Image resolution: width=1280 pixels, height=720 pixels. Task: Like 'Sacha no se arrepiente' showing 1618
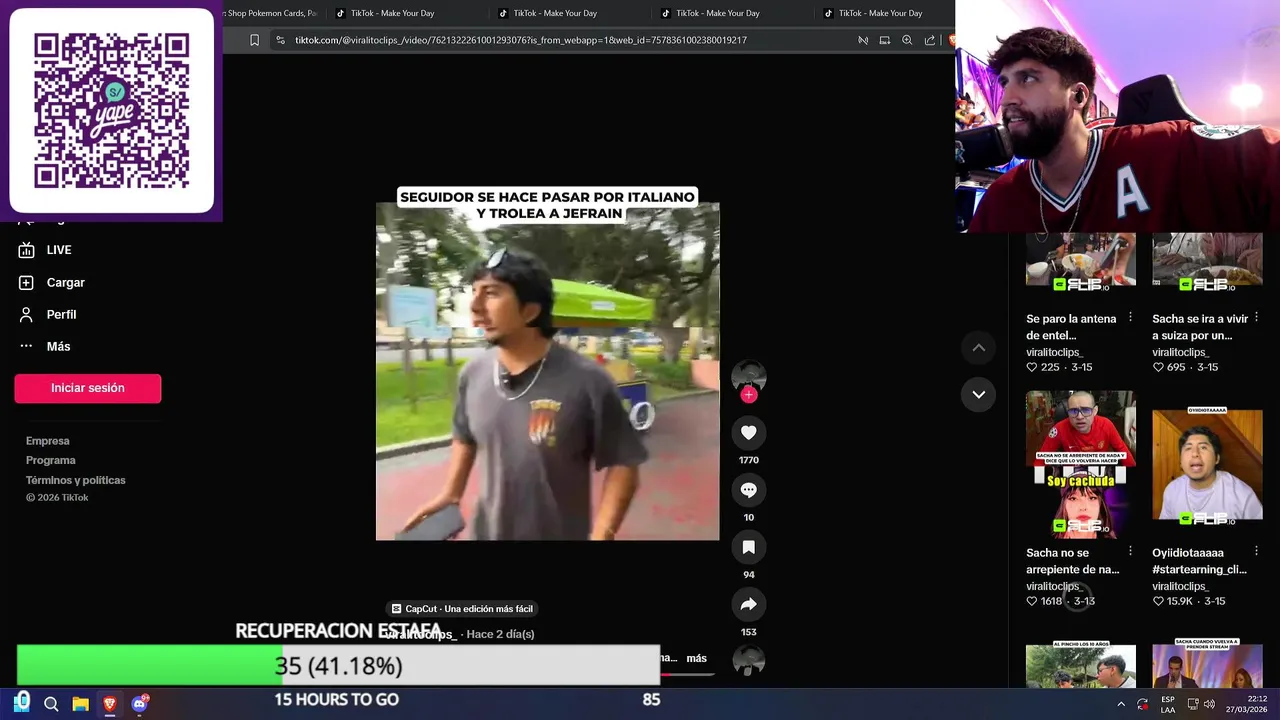tap(1032, 602)
